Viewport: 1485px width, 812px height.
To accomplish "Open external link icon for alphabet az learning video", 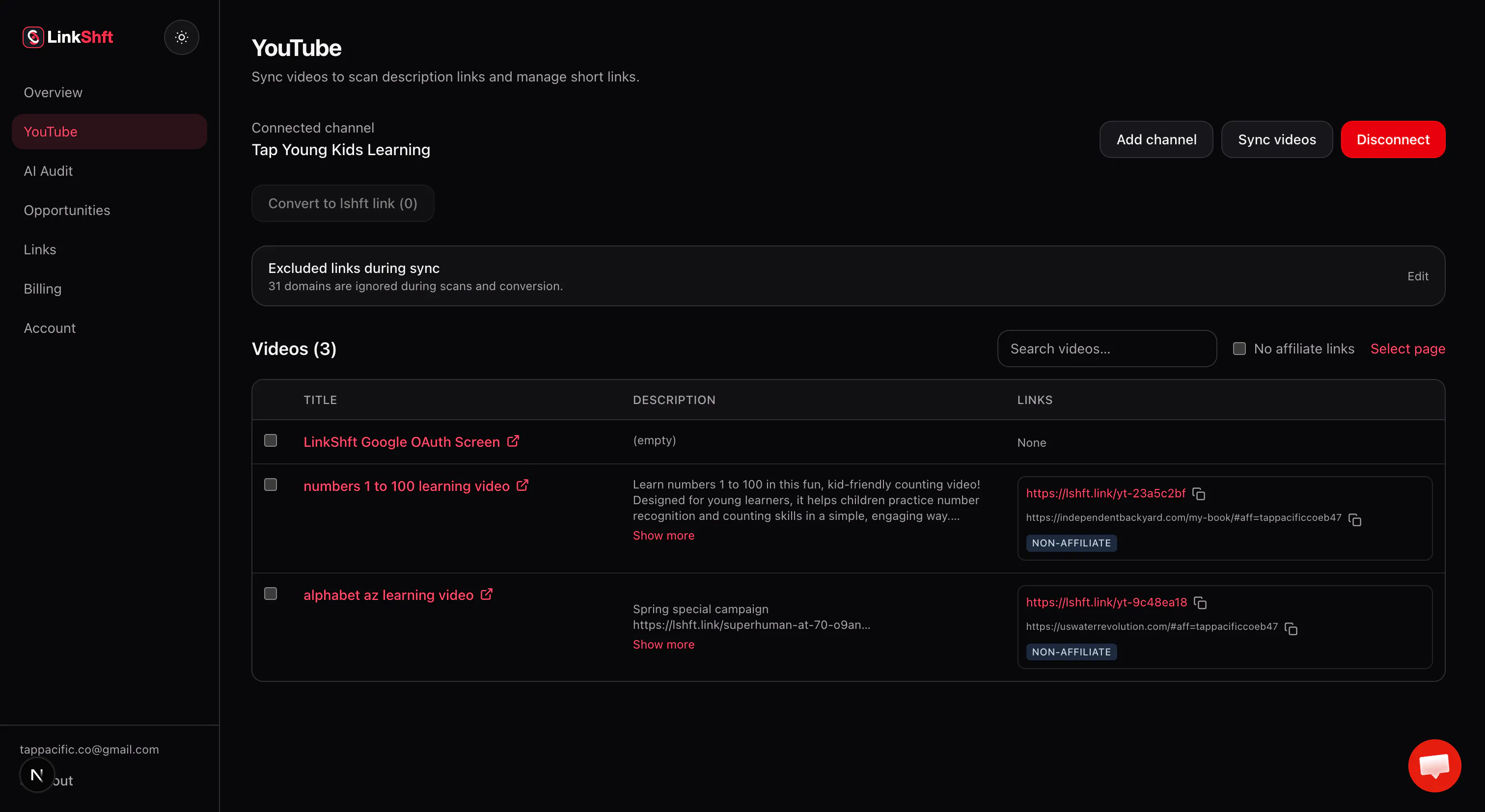I will [x=487, y=594].
